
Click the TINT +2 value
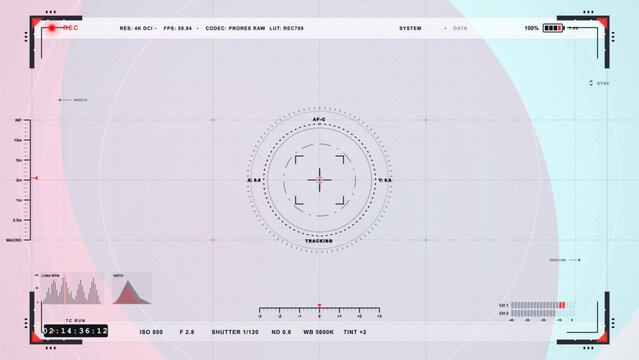(355, 332)
